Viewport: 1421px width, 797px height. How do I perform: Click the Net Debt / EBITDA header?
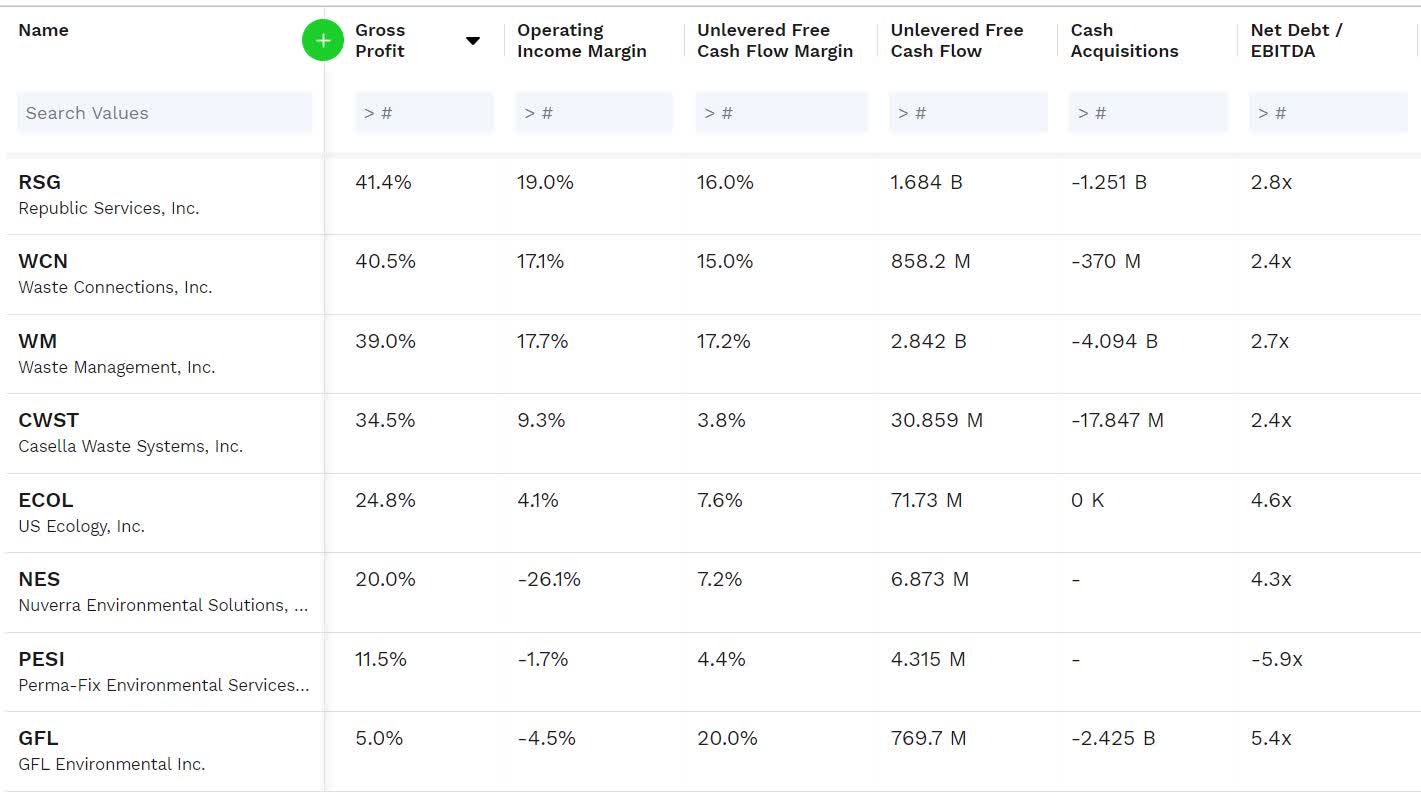point(1296,41)
